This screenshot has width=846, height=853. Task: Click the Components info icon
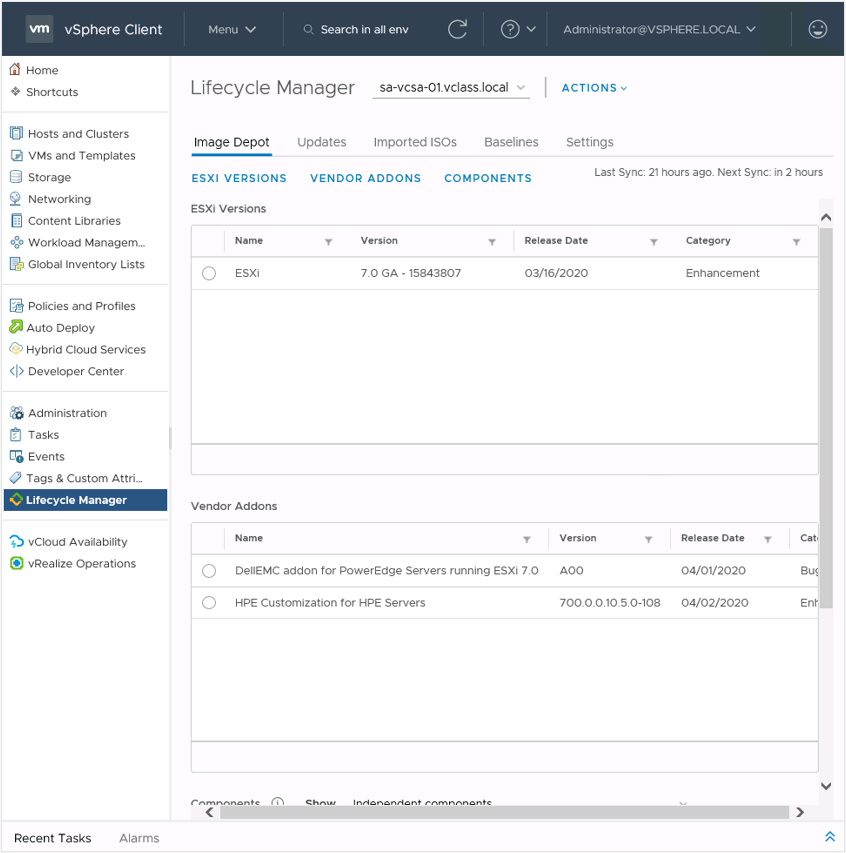(277, 802)
